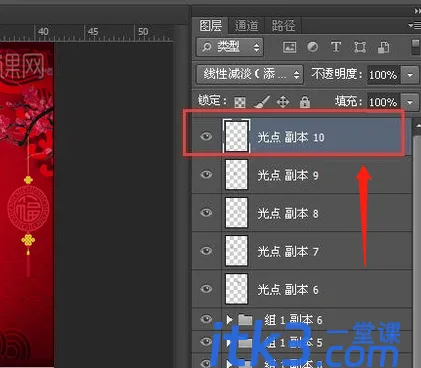Select the 光点 副本 10 layer thumbnail
421x368 pixels.
[236, 136]
